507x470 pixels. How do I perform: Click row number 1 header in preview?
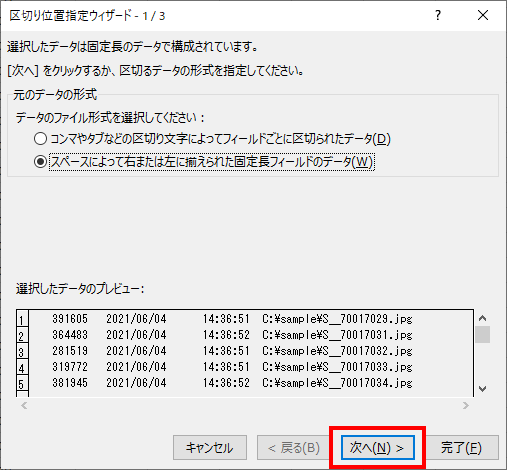tap(22, 319)
